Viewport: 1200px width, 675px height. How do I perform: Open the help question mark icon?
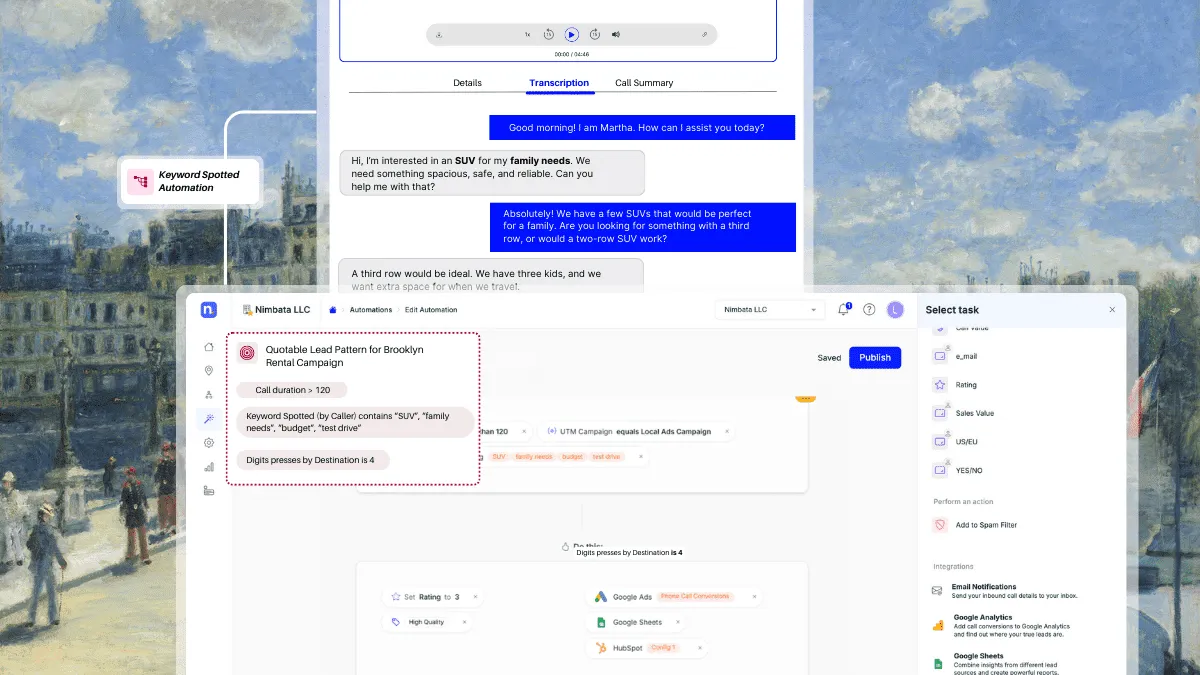869,310
